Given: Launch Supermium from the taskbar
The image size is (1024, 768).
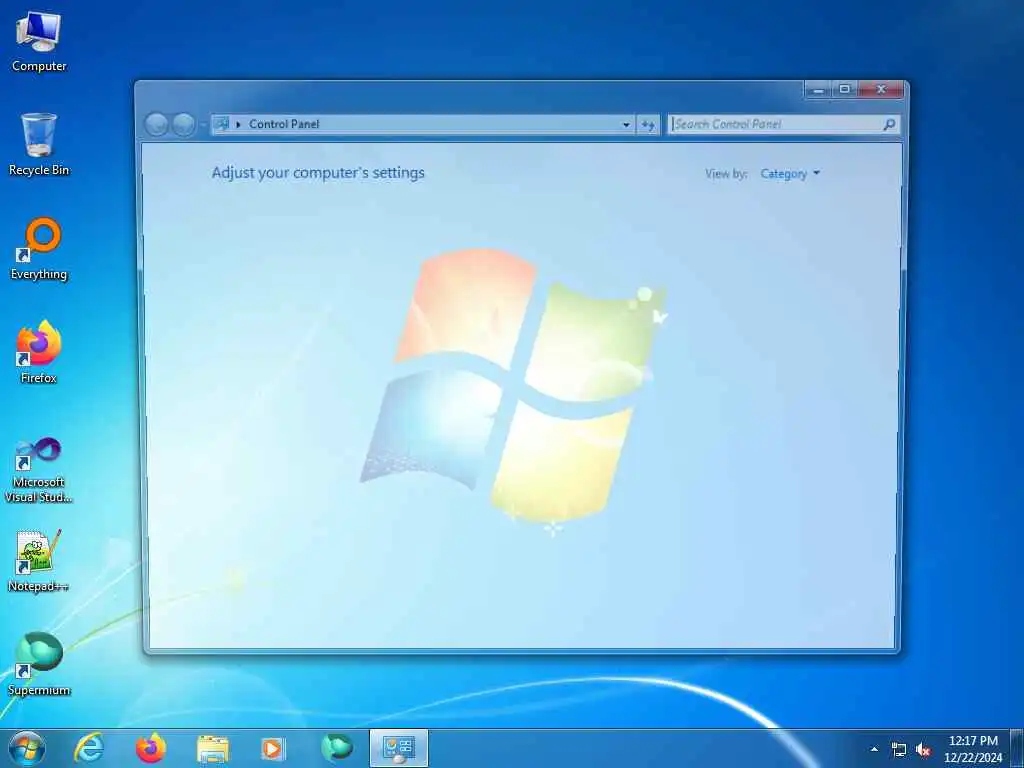Looking at the screenshot, I should point(337,748).
